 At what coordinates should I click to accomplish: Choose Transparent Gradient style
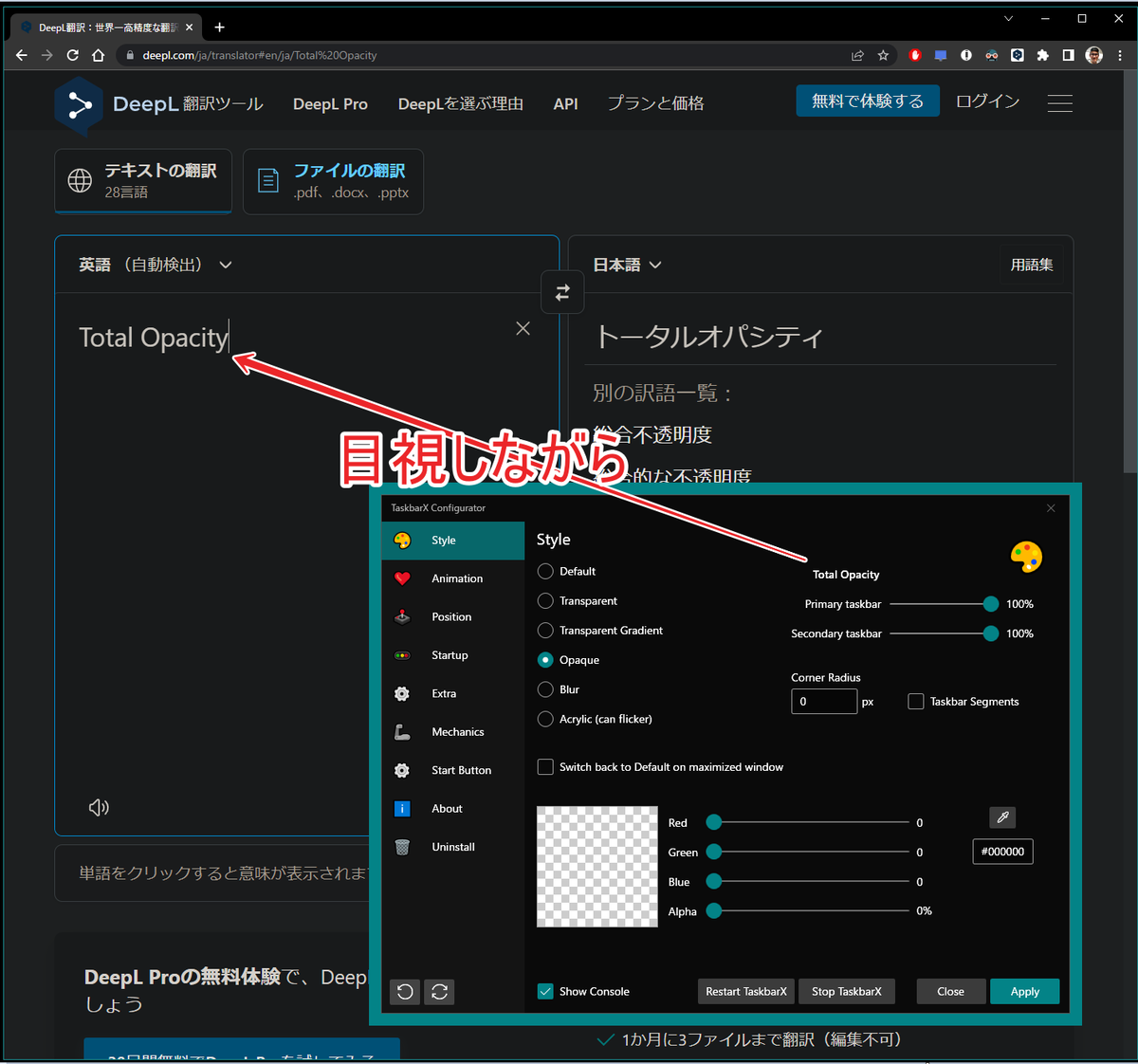pos(545,631)
